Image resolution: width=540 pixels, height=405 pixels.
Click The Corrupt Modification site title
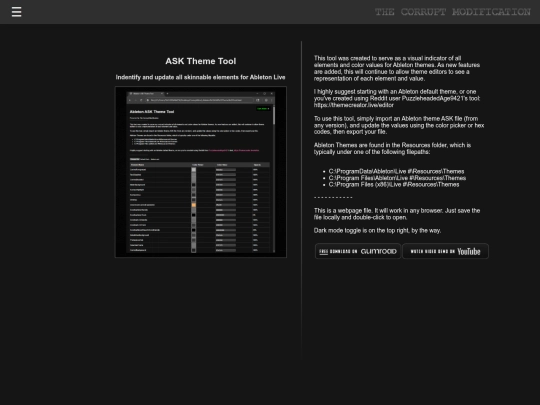click(453, 12)
